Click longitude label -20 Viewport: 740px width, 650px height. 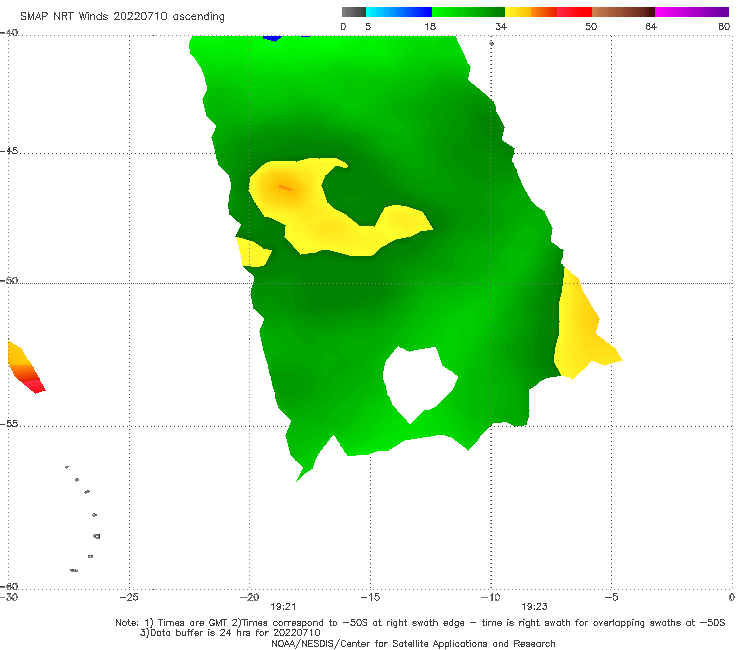[x=249, y=597]
